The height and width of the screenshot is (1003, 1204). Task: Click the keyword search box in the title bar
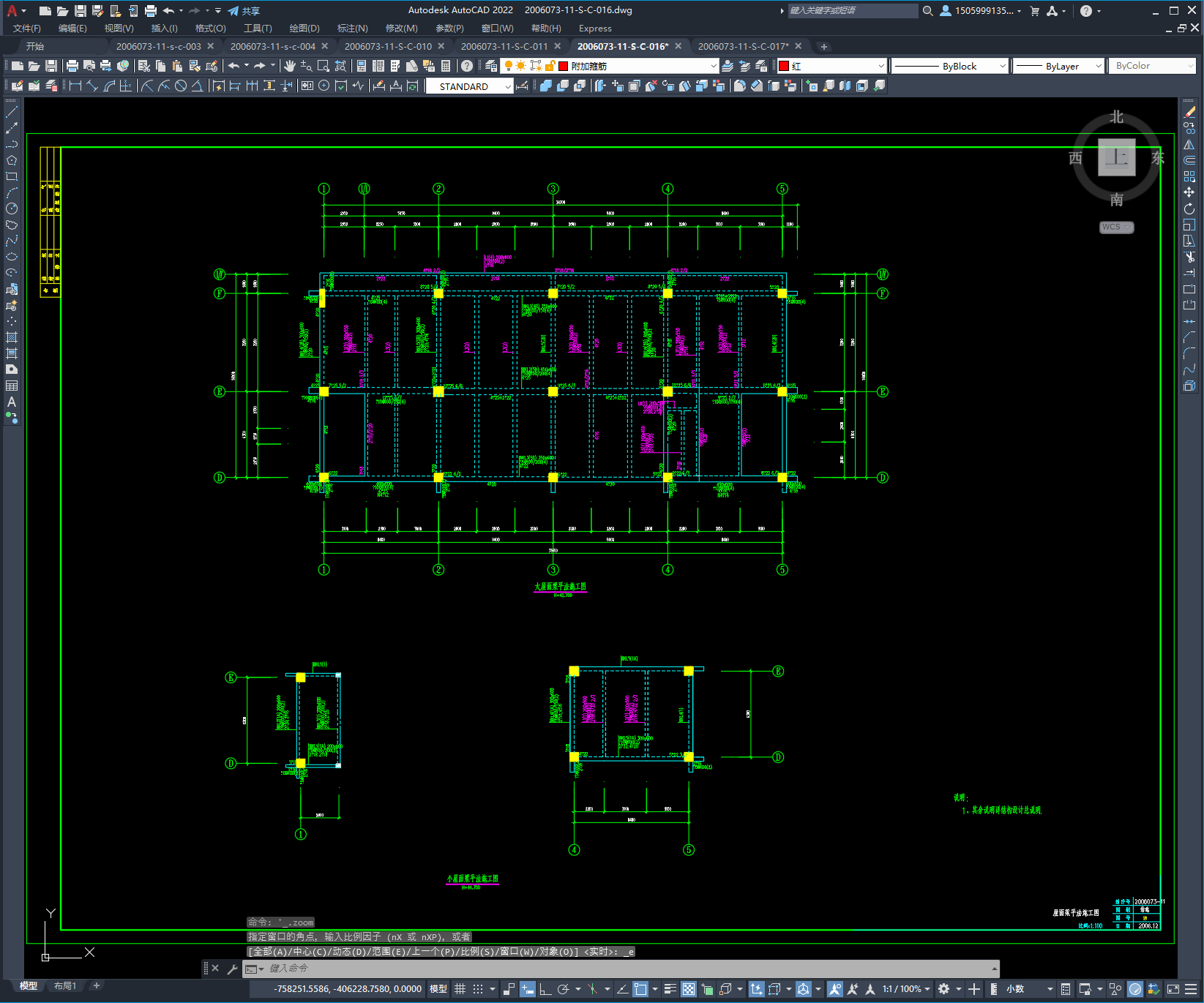[853, 11]
